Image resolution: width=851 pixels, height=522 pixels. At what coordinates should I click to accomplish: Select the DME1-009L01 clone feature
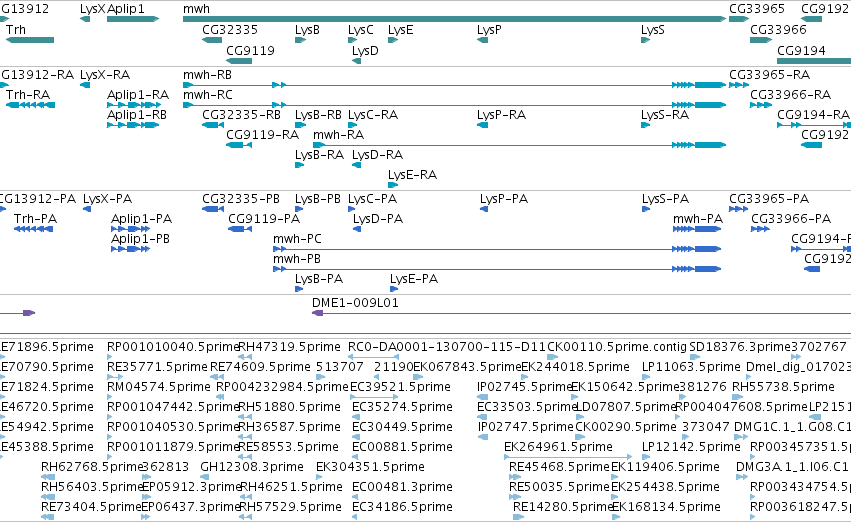[x=581, y=313]
